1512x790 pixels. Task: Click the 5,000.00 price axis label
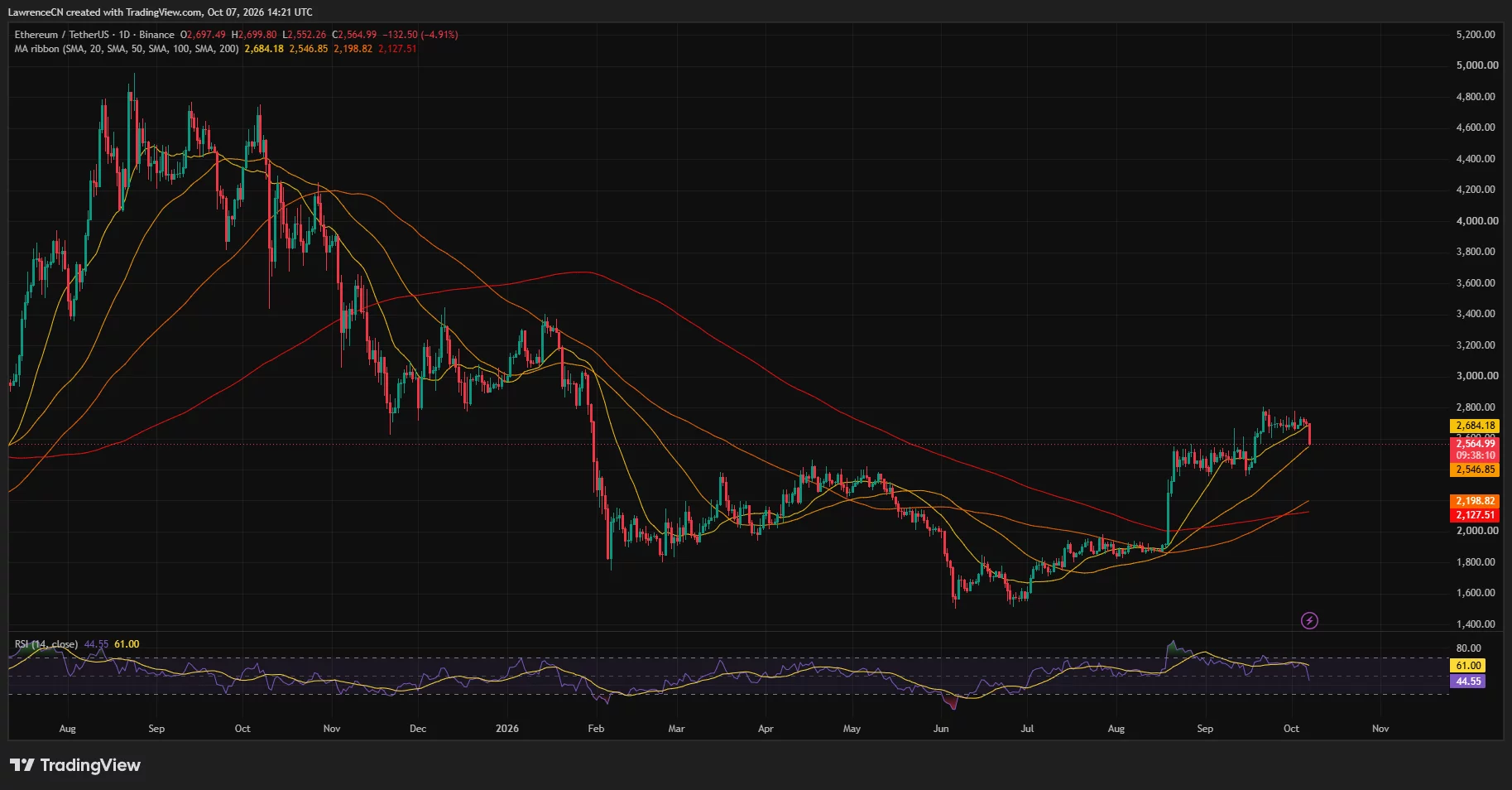coord(1477,65)
